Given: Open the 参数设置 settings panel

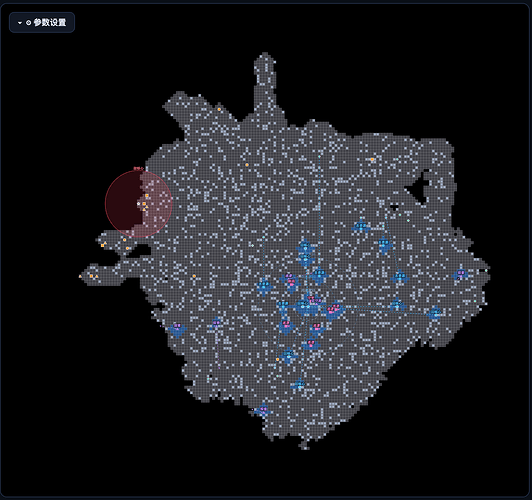Looking at the screenshot, I should point(42,22).
